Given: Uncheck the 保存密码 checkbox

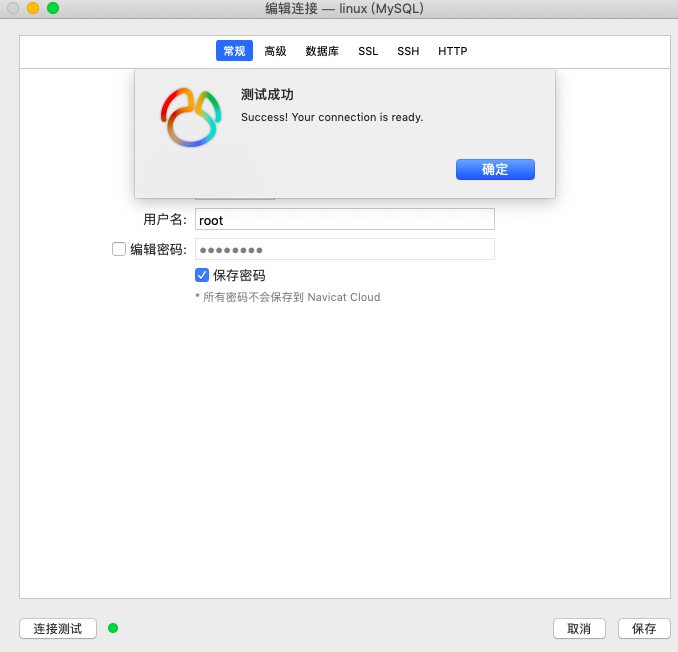Looking at the screenshot, I should point(202,275).
